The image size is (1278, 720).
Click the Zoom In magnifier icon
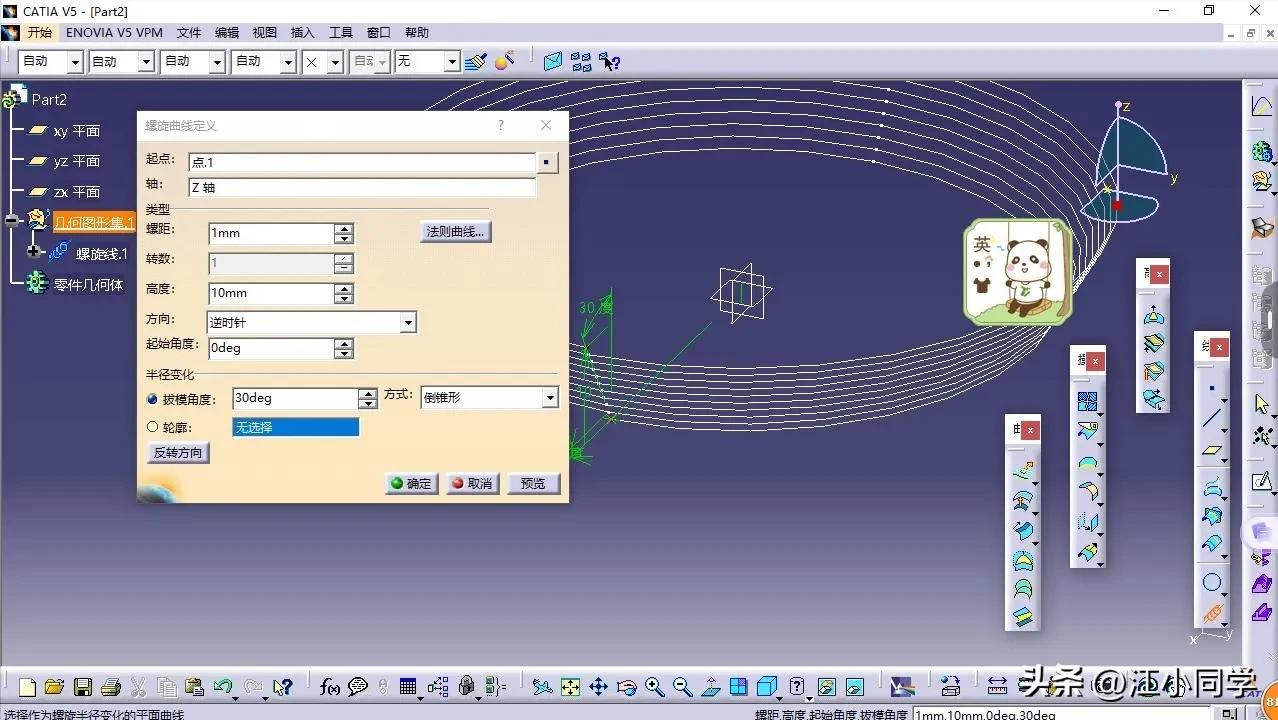click(654, 687)
